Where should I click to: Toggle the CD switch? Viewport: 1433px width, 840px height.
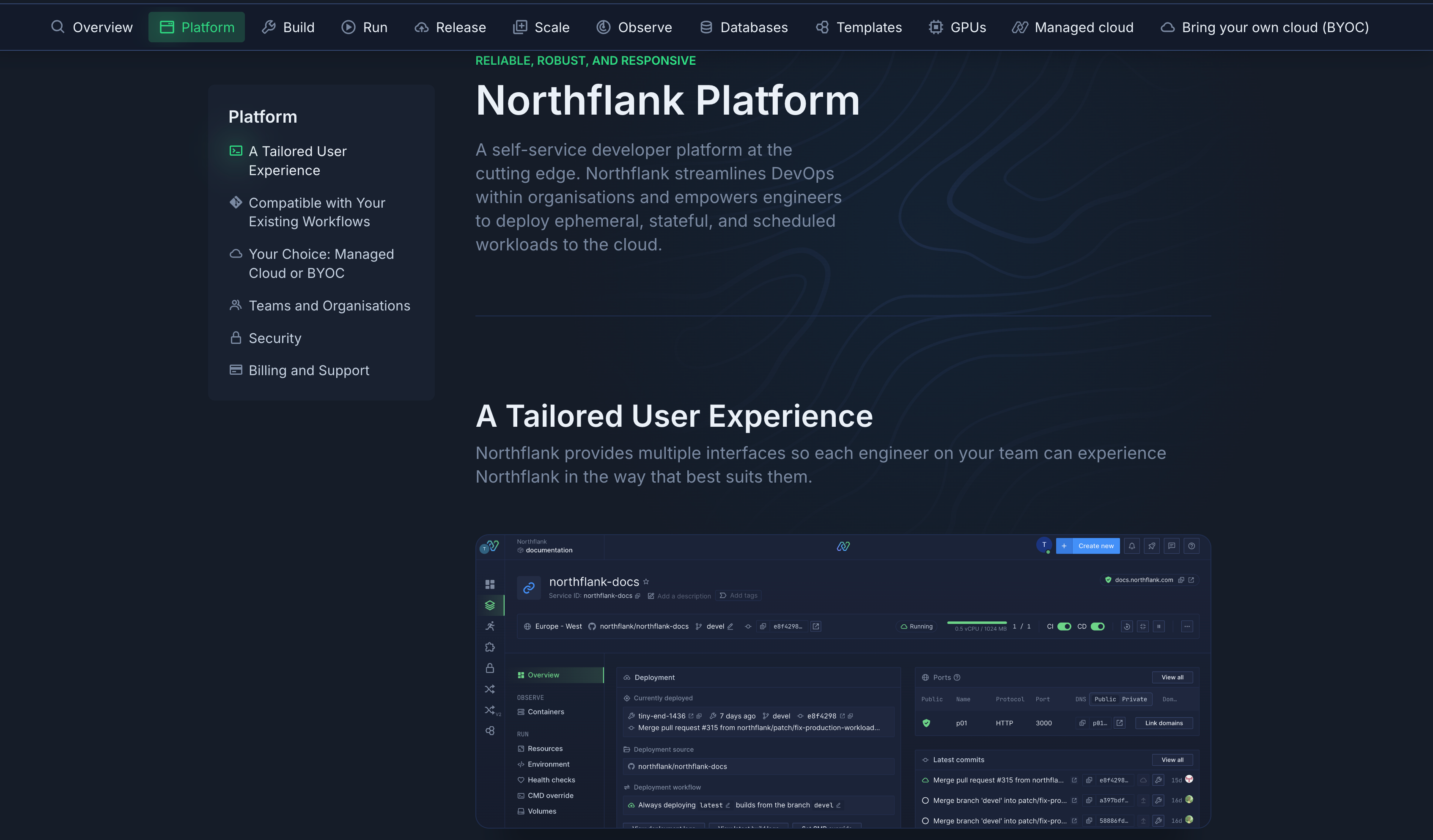click(1098, 626)
